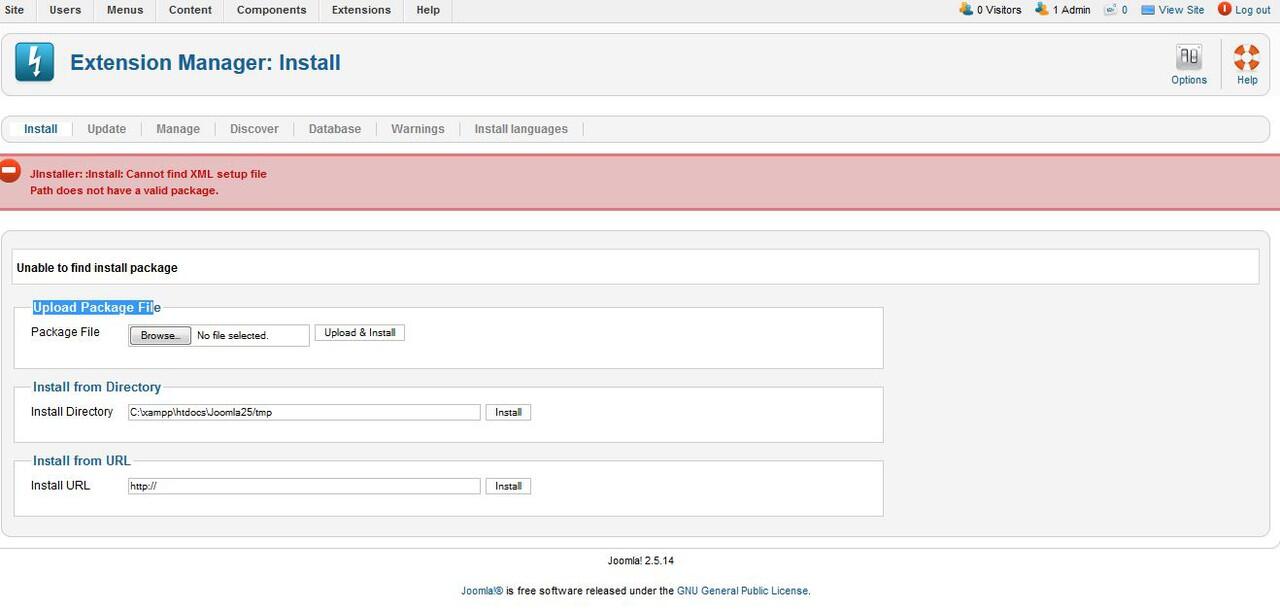Click the 'Install URL' label
The height and width of the screenshot is (609, 1280).
click(60, 486)
